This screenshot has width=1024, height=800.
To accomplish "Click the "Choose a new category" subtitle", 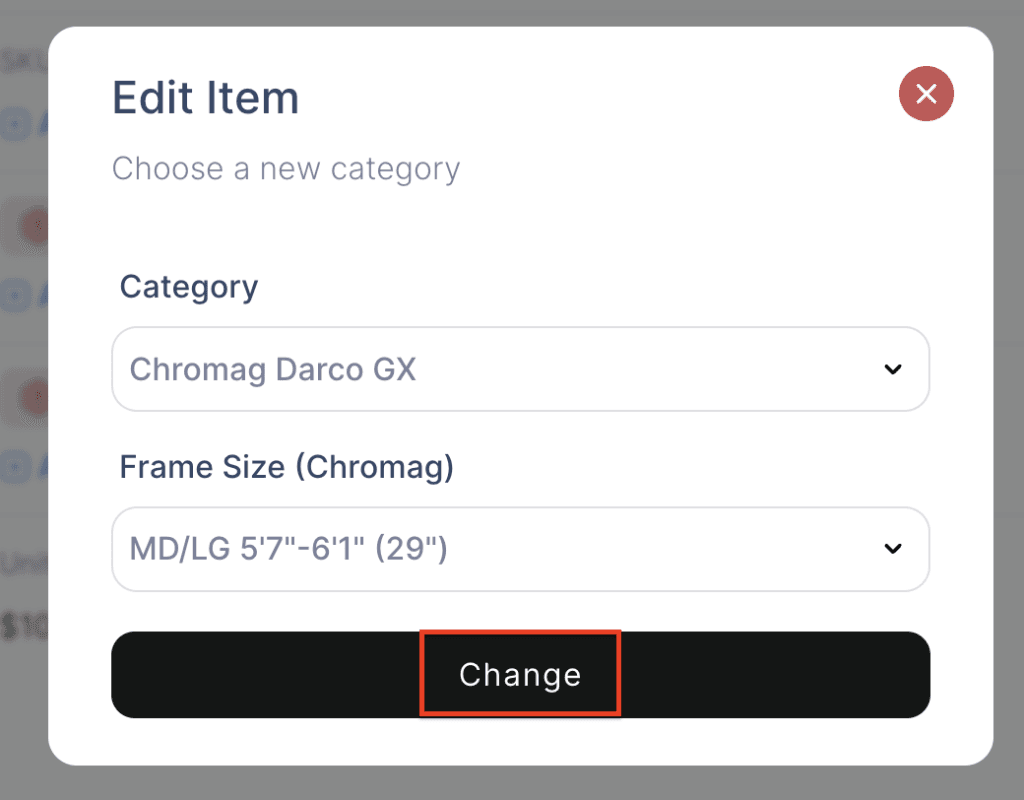I will click(286, 168).
